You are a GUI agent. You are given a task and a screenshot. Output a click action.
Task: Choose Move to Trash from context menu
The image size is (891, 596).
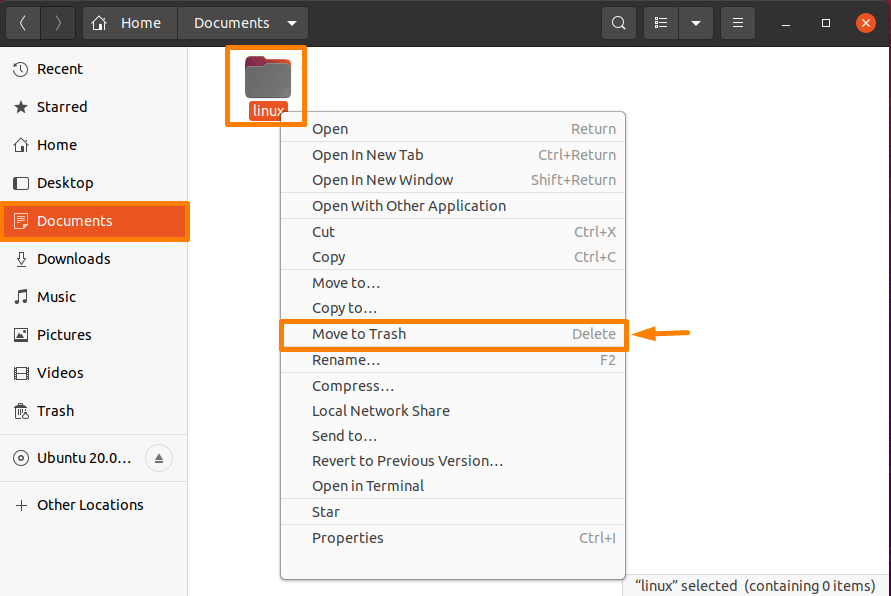(x=360, y=334)
